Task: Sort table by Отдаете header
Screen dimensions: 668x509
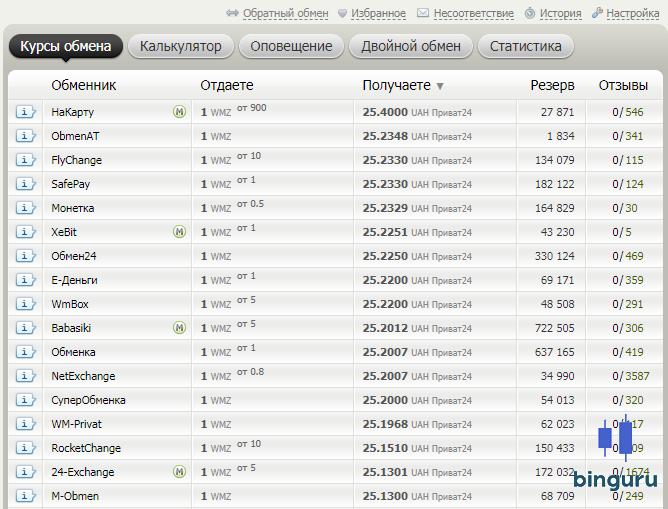Action: (227, 85)
